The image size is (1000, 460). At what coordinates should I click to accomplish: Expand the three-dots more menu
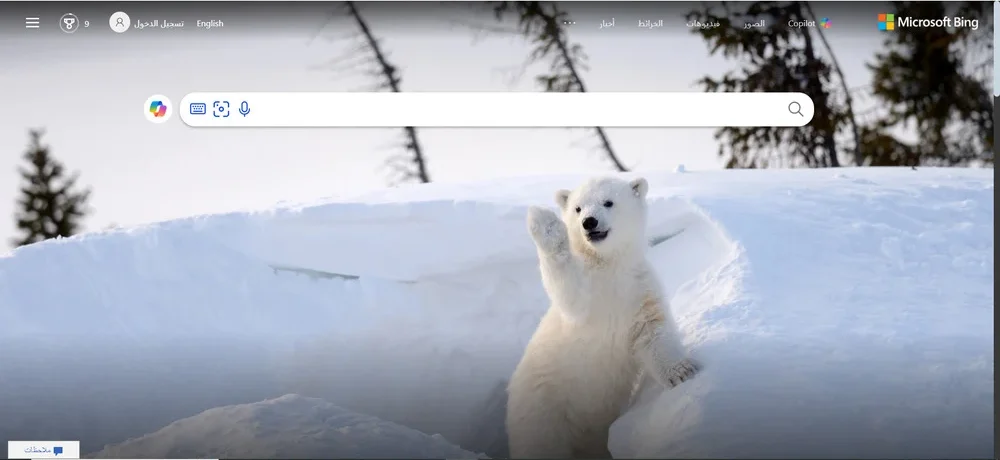coord(569,22)
